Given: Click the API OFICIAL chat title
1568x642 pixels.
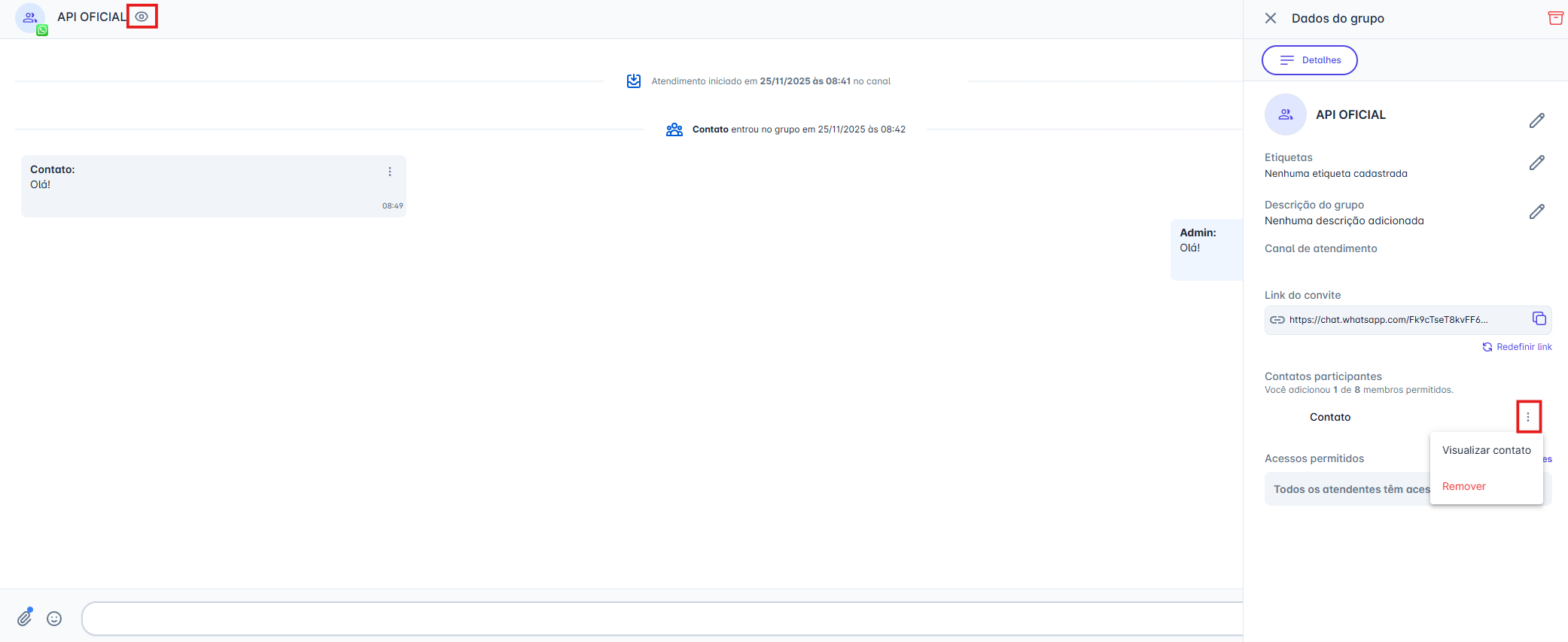Looking at the screenshot, I should [92, 17].
